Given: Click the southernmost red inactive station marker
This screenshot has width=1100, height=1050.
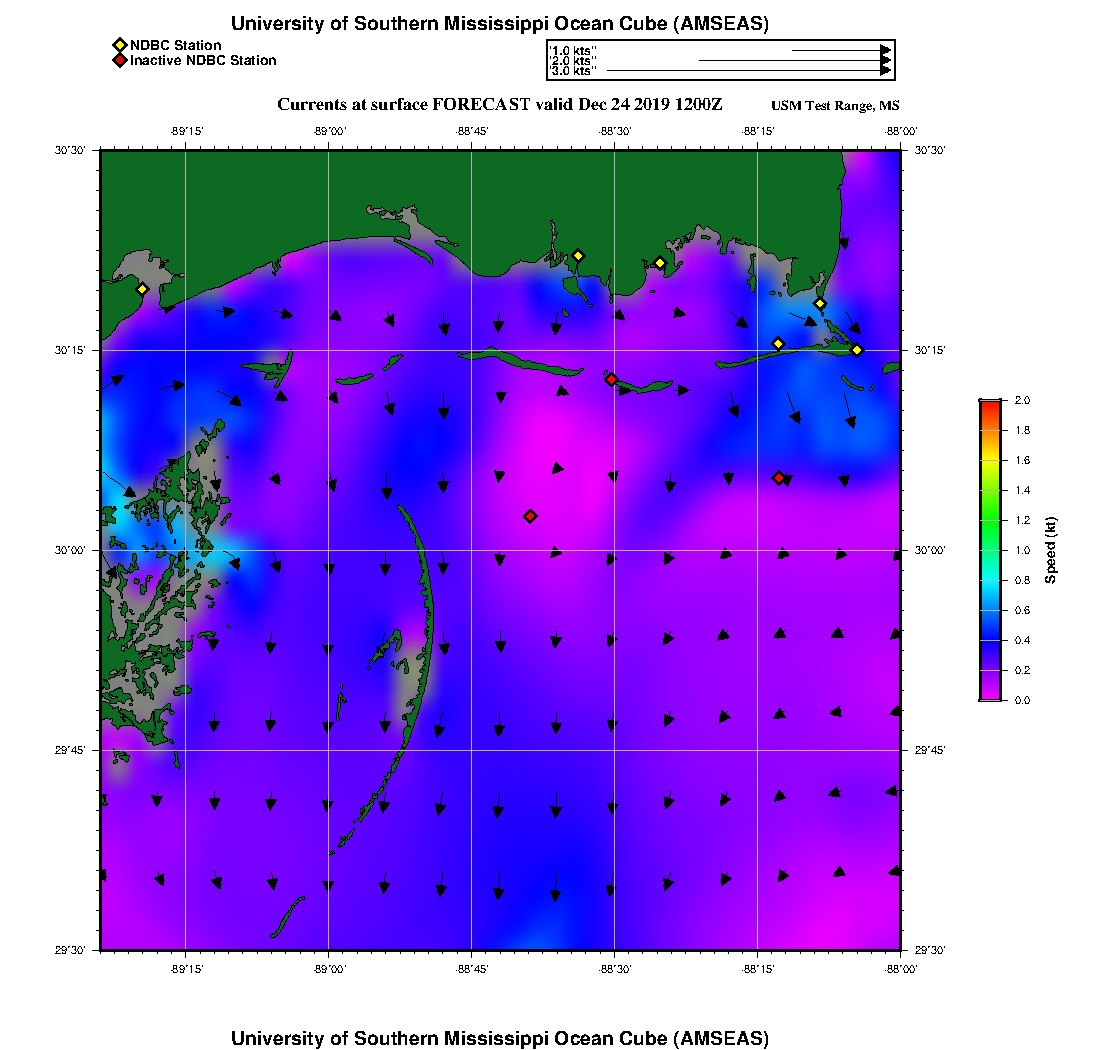Looking at the screenshot, I should (530, 516).
